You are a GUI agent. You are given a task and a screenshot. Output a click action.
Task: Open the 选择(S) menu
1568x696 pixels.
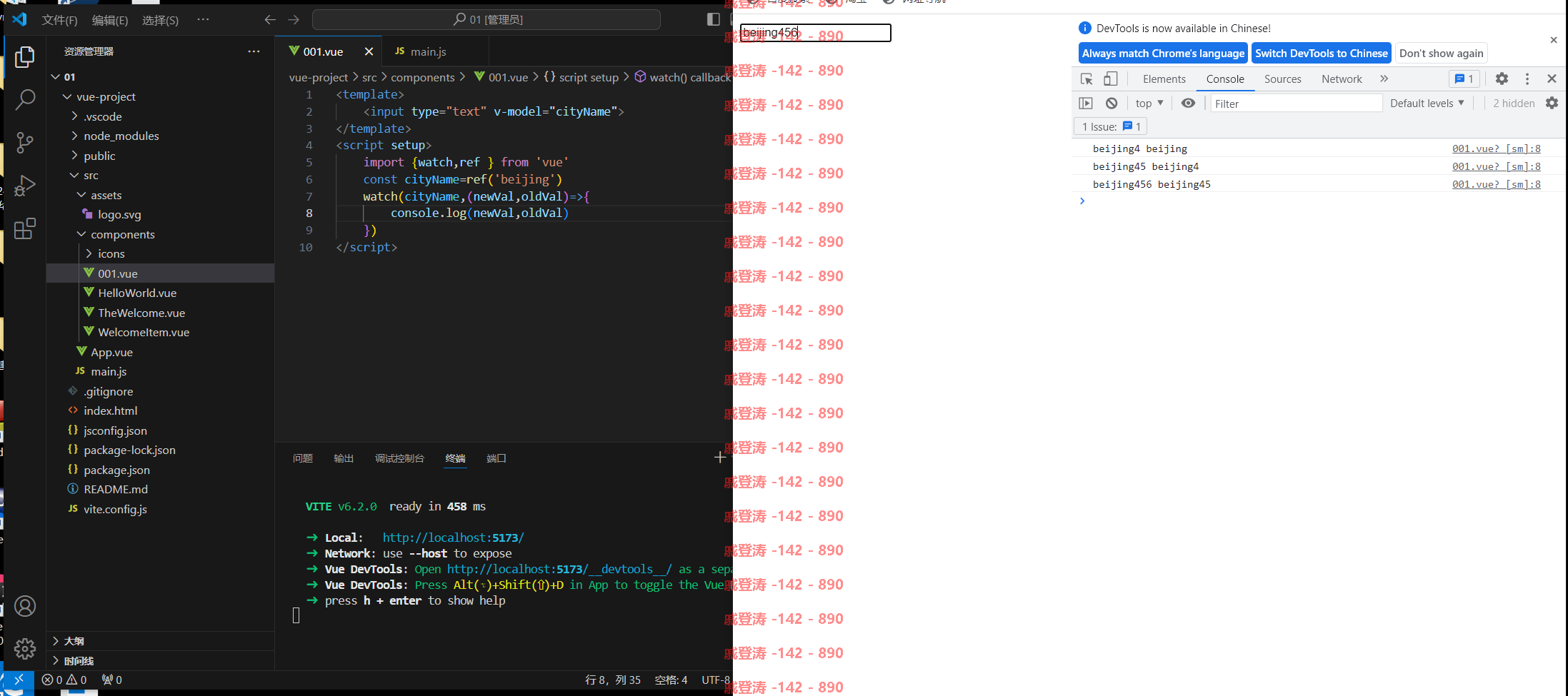coord(160,20)
